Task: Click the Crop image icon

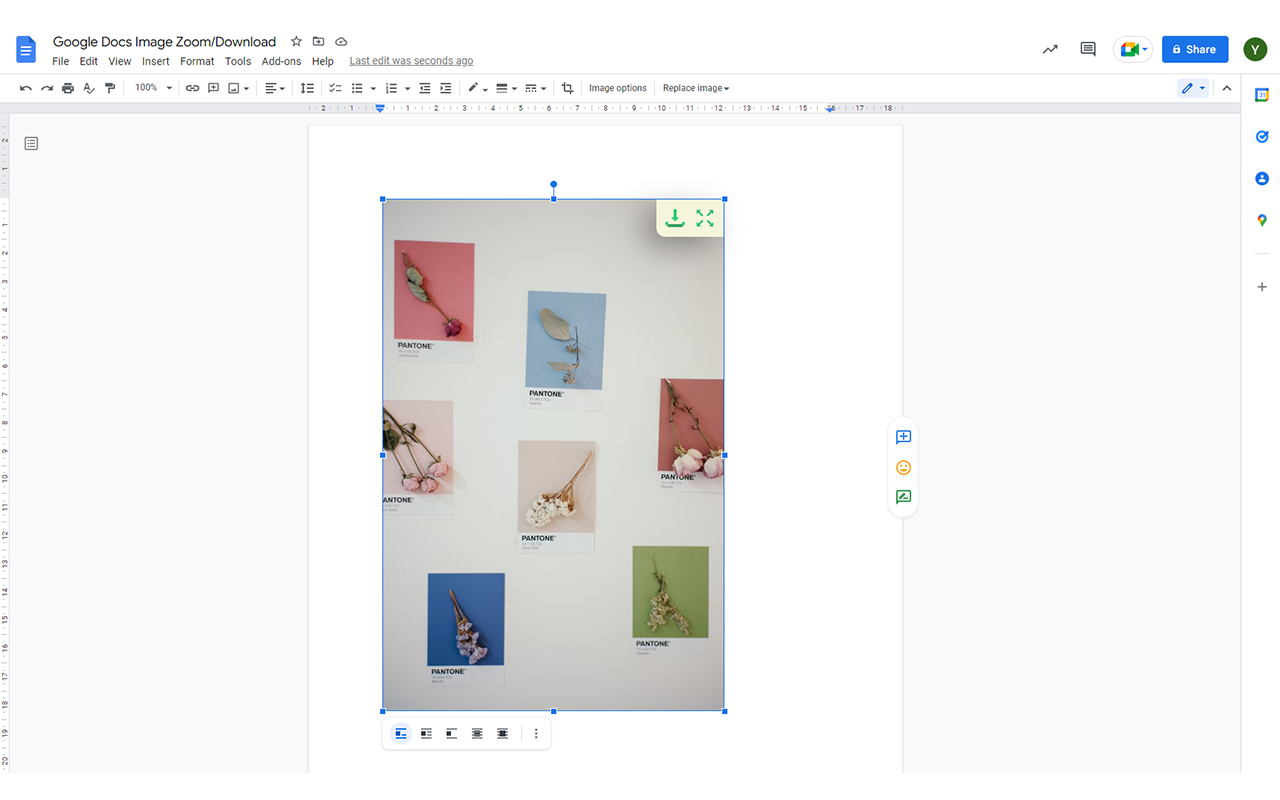Action: pyautogui.click(x=567, y=88)
